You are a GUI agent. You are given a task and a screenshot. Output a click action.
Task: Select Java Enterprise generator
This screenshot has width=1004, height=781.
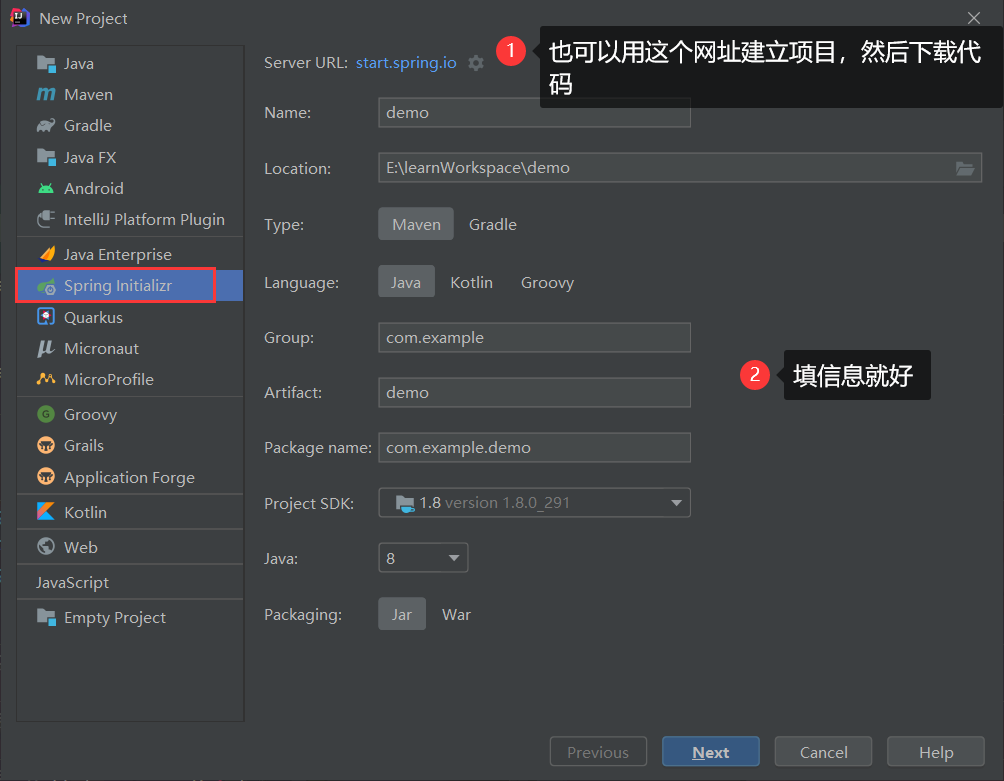130,254
